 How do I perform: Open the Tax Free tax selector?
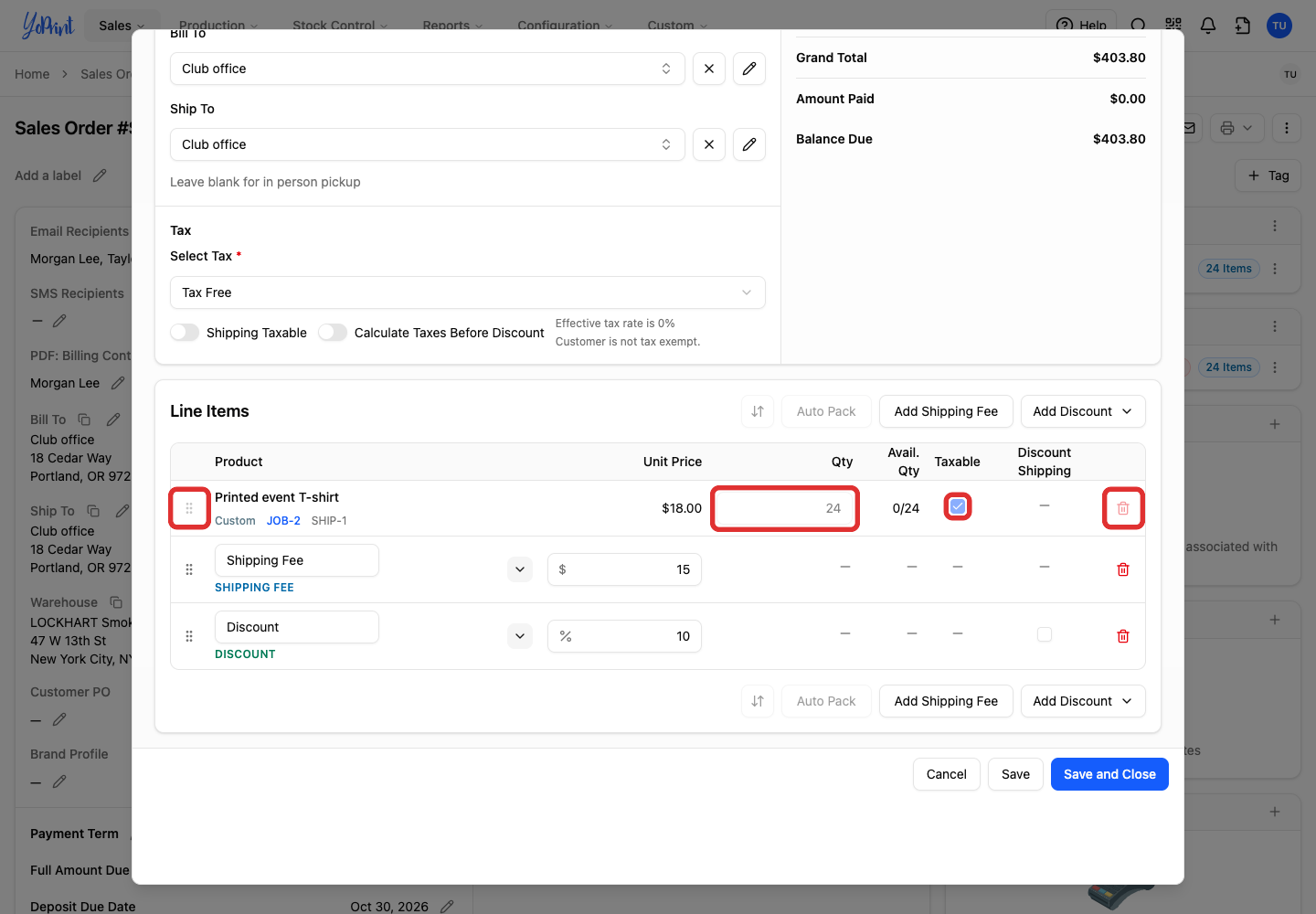point(468,292)
